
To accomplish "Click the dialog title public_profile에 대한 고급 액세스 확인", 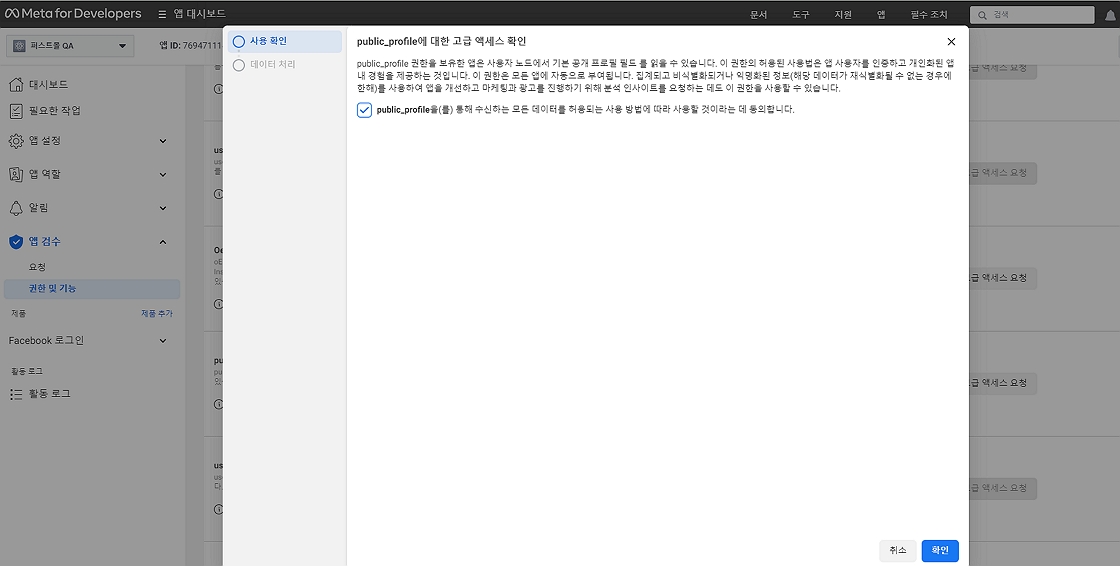I will (x=441, y=41).
